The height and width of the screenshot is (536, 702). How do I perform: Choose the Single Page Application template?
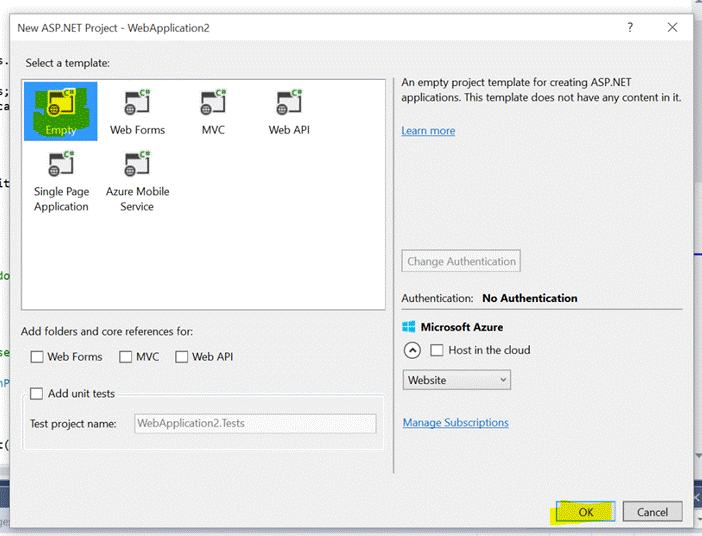(x=61, y=181)
